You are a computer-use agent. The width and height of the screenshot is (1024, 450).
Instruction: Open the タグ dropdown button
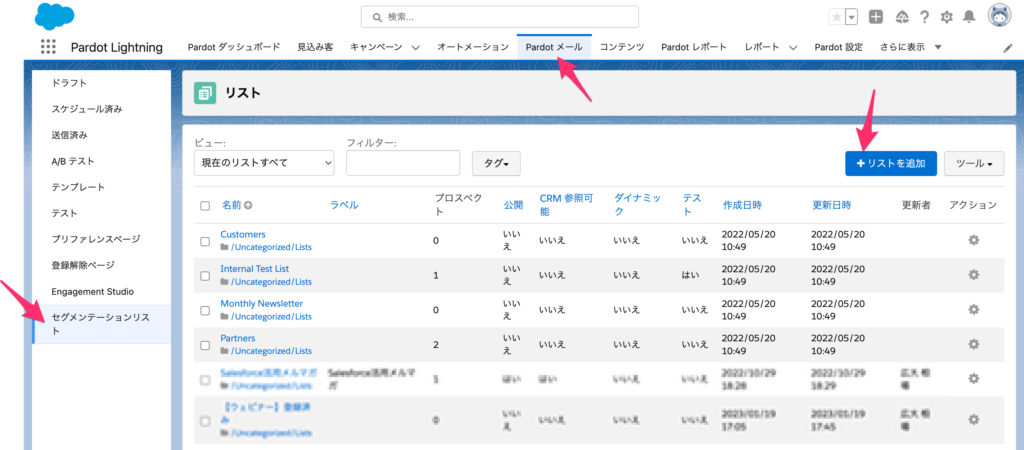click(x=496, y=163)
